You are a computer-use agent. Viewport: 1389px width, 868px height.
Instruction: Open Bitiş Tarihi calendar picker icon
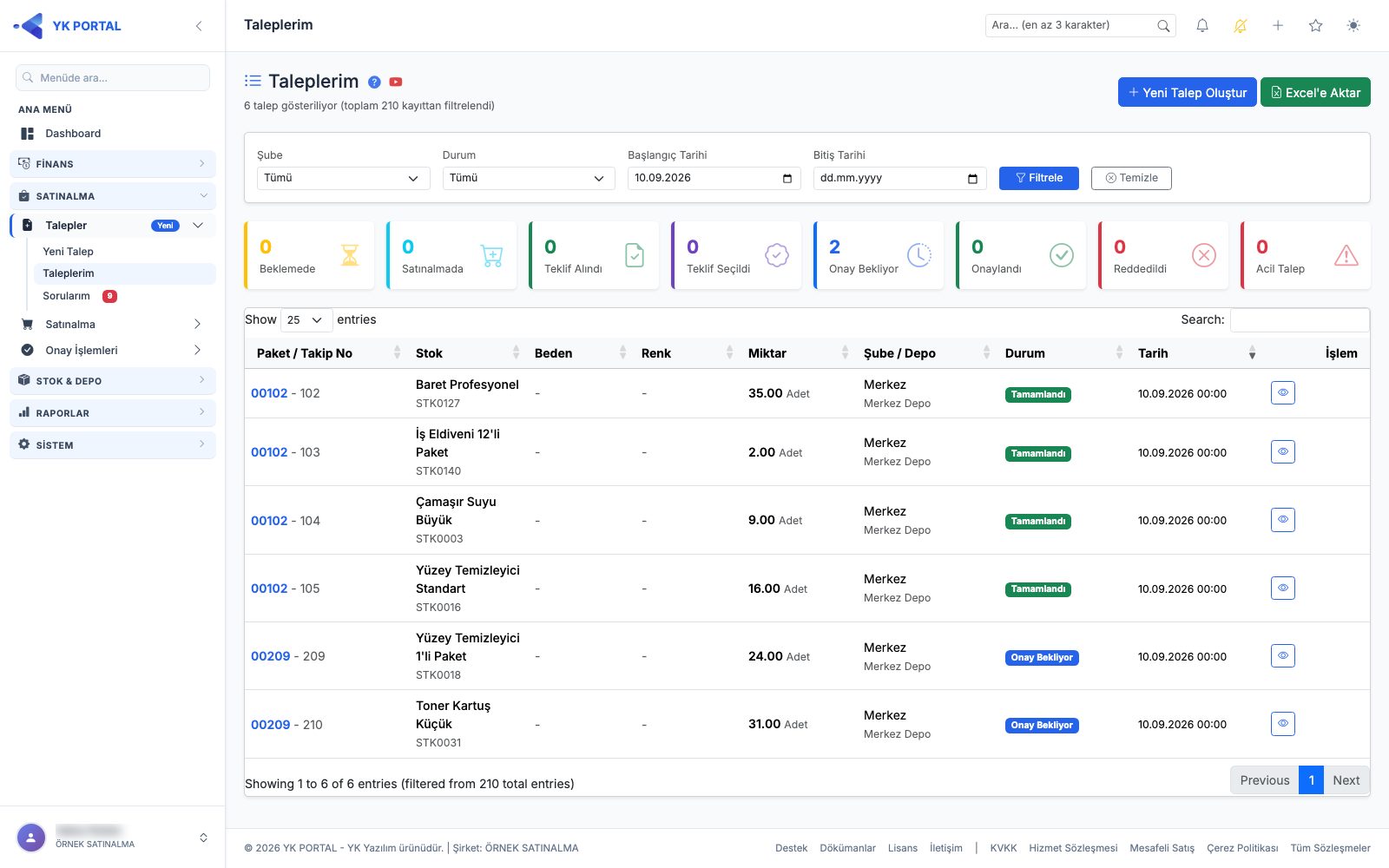[x=972, y=179]
